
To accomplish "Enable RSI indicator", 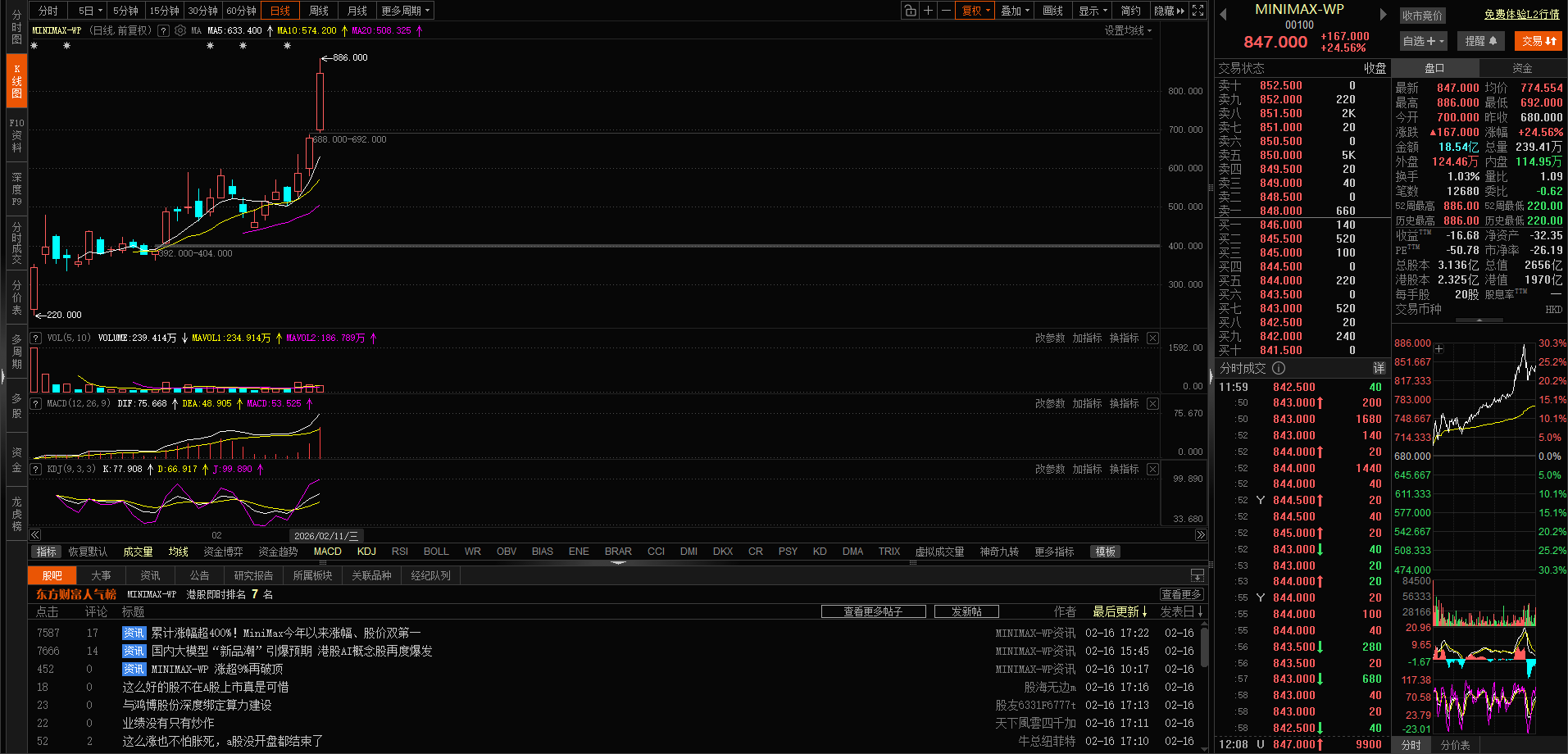I will (400, 552).
